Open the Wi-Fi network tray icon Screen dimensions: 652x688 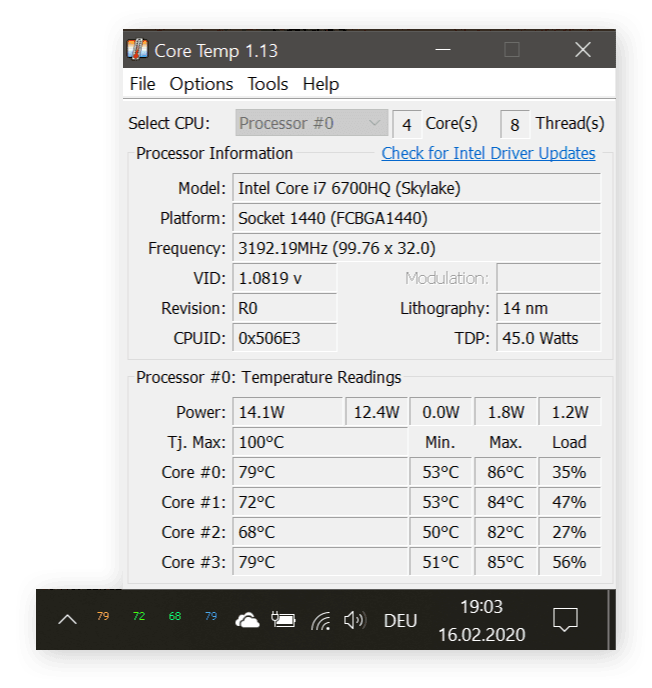[x=321, y=621]
